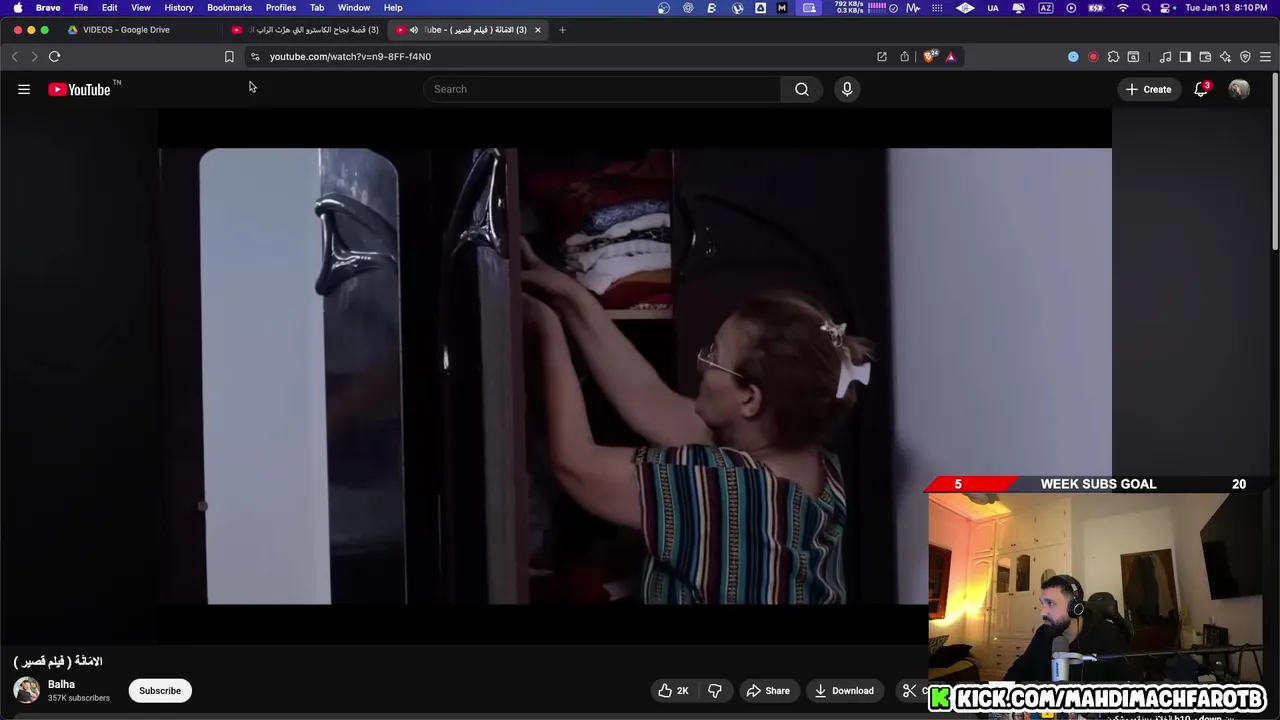Viewport: 1280px width, 720px height.
Task: Open YouTube notifications bell
Action: click(1201, 89)
